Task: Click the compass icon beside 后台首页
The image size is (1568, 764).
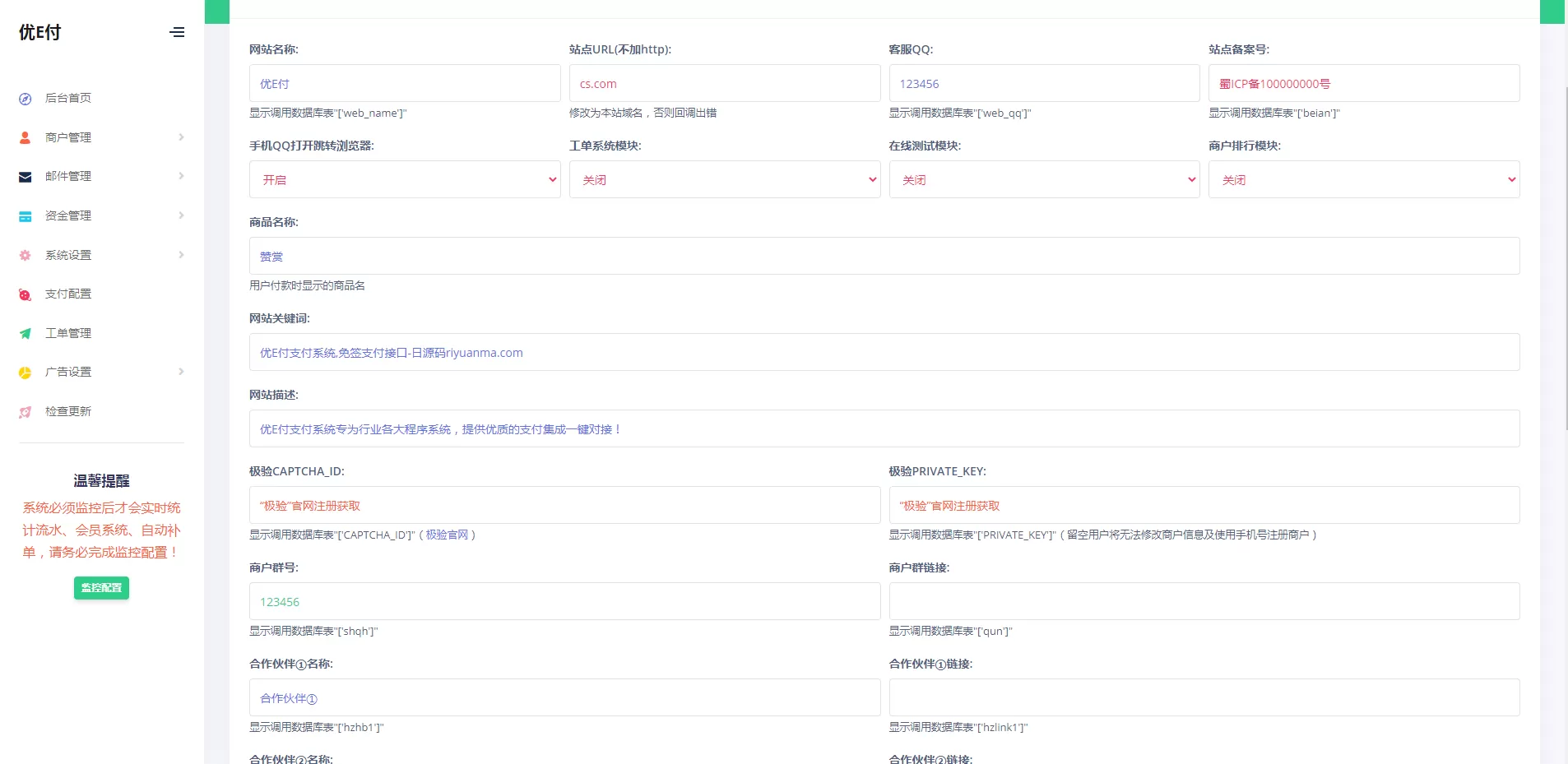Action: click(26, 99)
